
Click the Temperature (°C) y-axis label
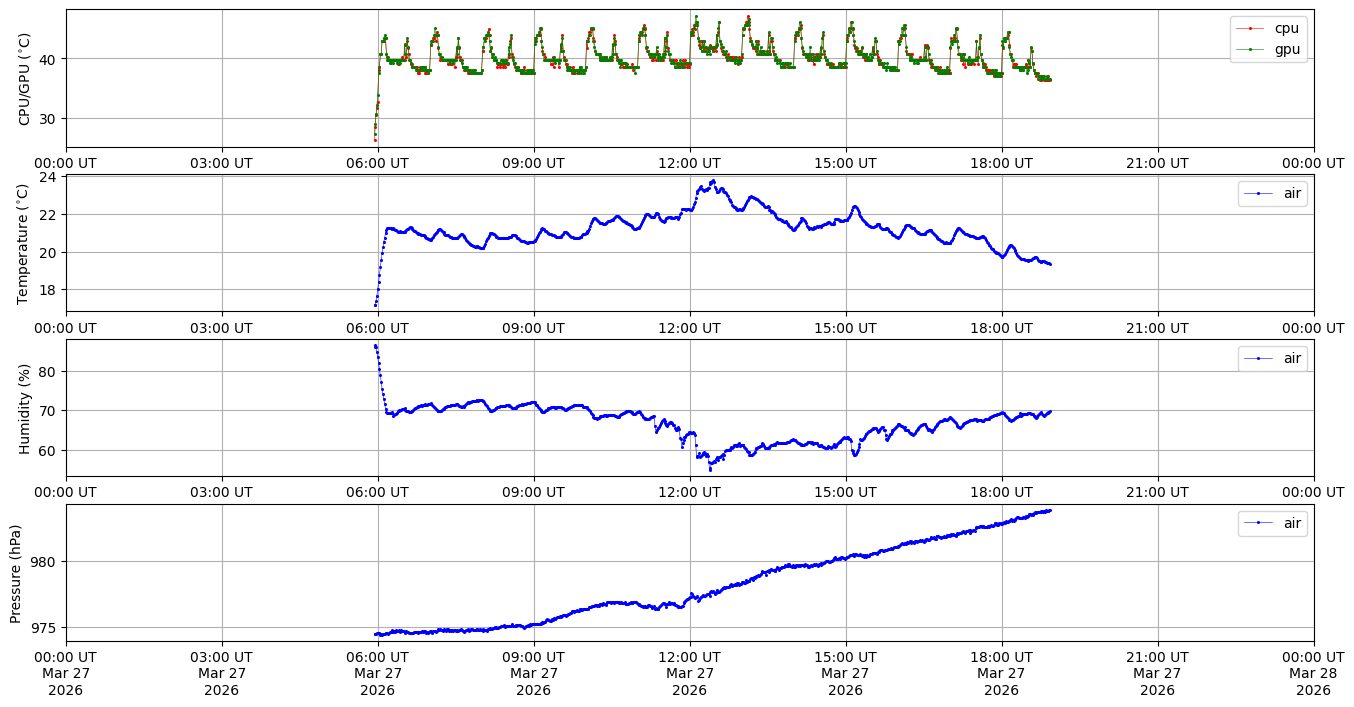click(25, 243)
